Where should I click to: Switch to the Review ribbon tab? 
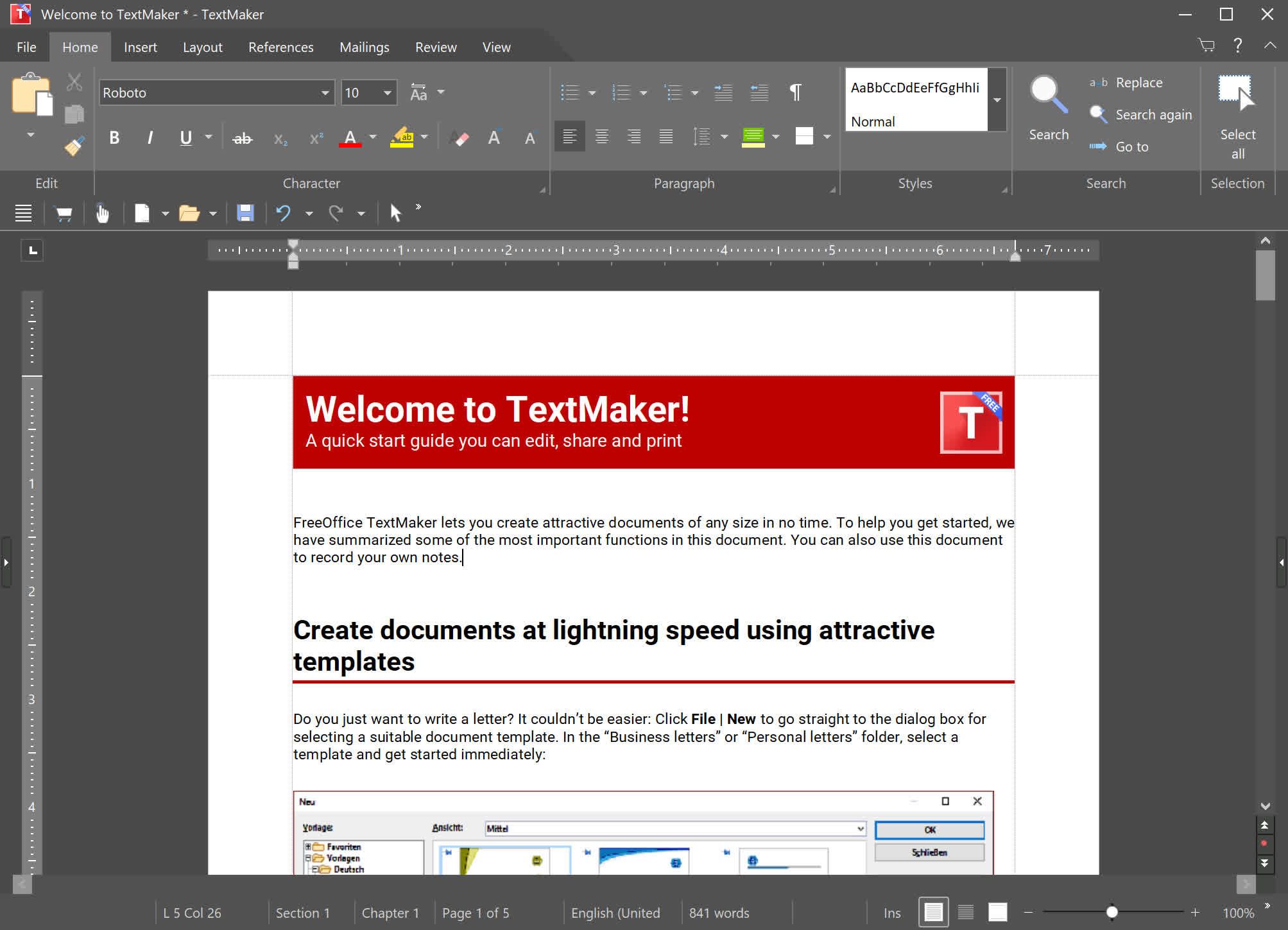pyautogui.click(x=435, y=47)
